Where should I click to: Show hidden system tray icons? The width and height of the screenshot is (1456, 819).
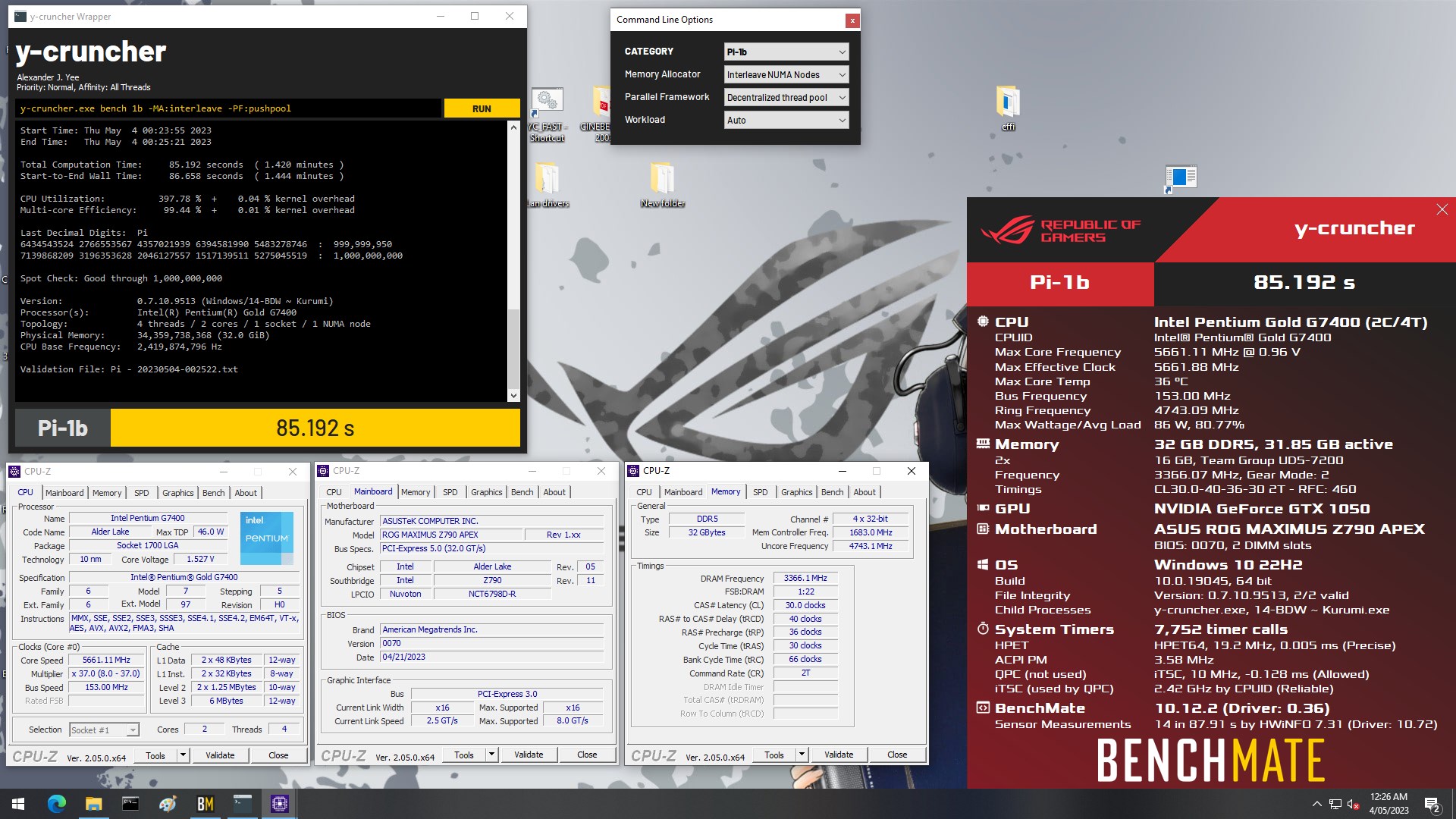pyautogui.click(x=1316, y=804)
